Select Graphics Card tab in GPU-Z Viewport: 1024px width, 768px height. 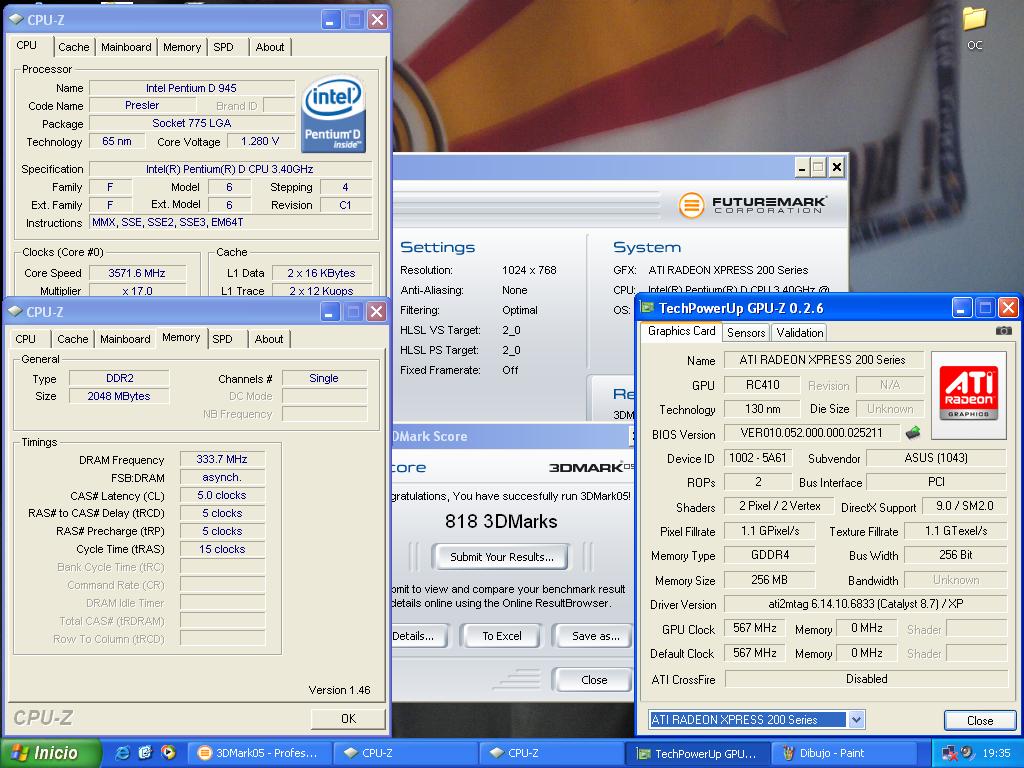tap(681, 331)
